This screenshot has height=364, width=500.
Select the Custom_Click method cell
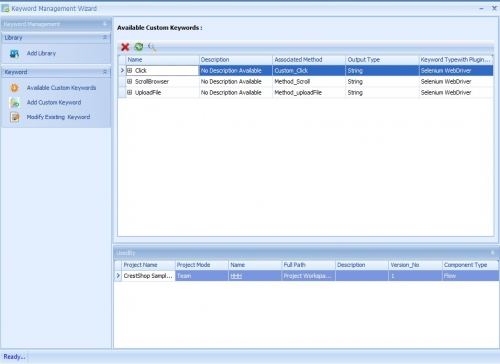[x=309, y=70]
